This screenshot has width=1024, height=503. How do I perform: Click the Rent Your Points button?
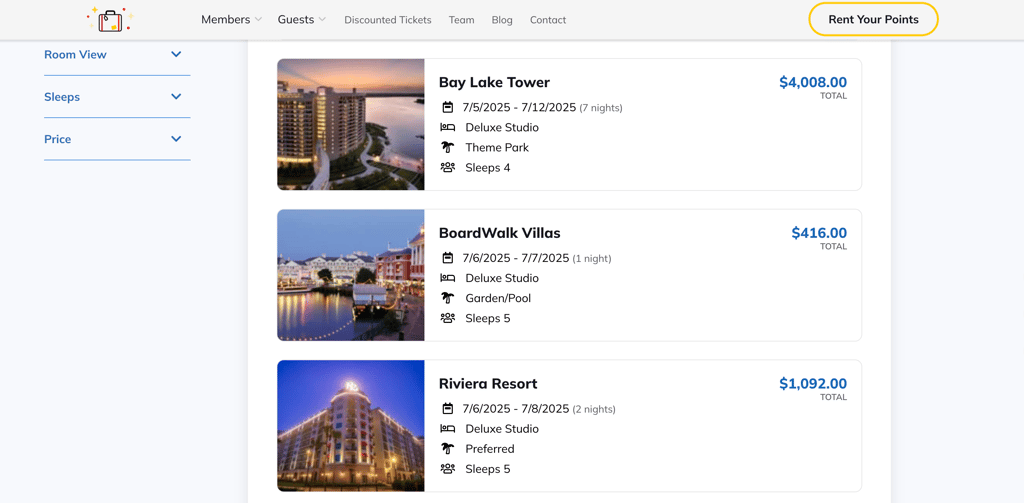(873, 19)
